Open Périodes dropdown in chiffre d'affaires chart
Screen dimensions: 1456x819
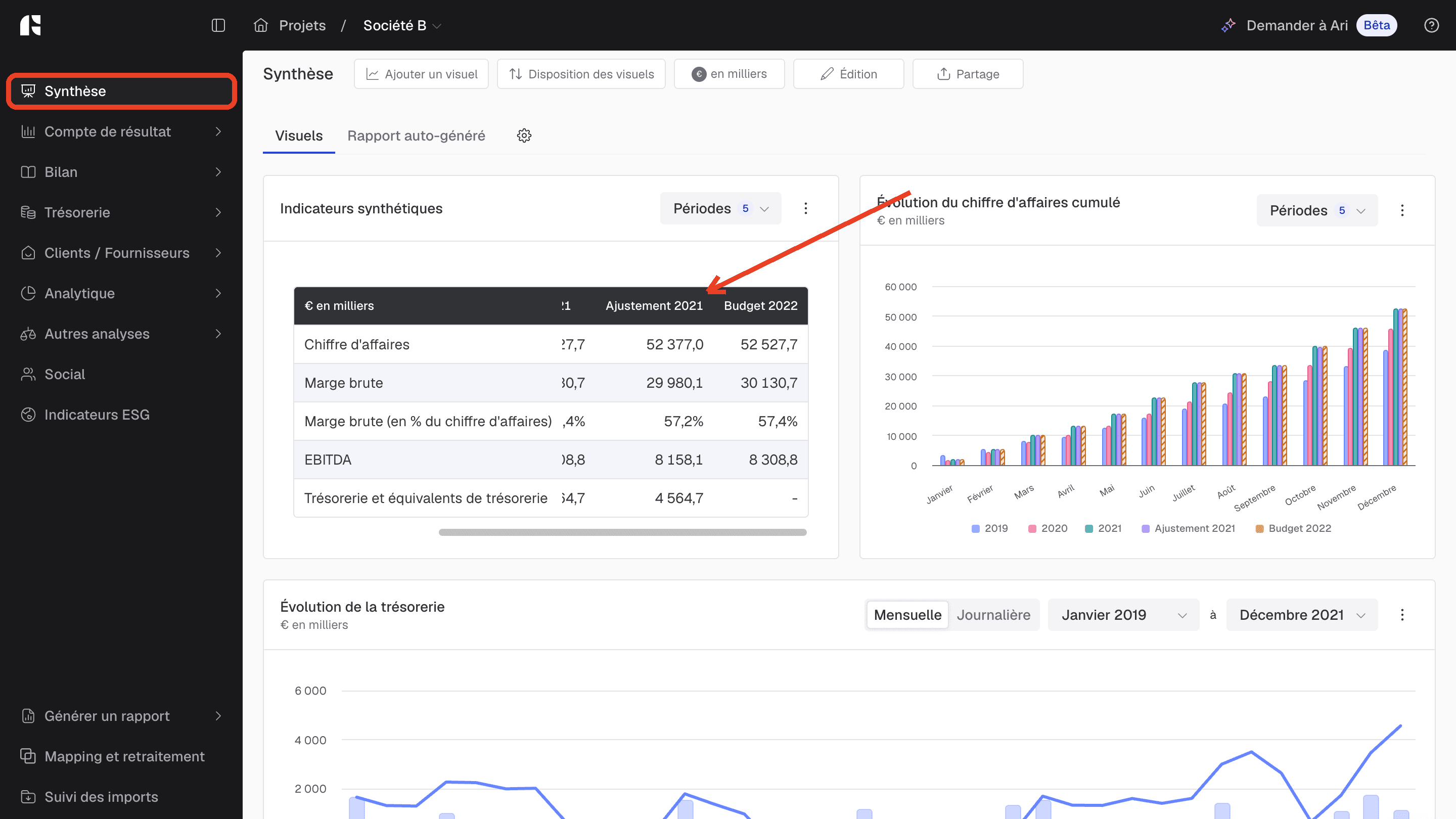click(1317, 210)
